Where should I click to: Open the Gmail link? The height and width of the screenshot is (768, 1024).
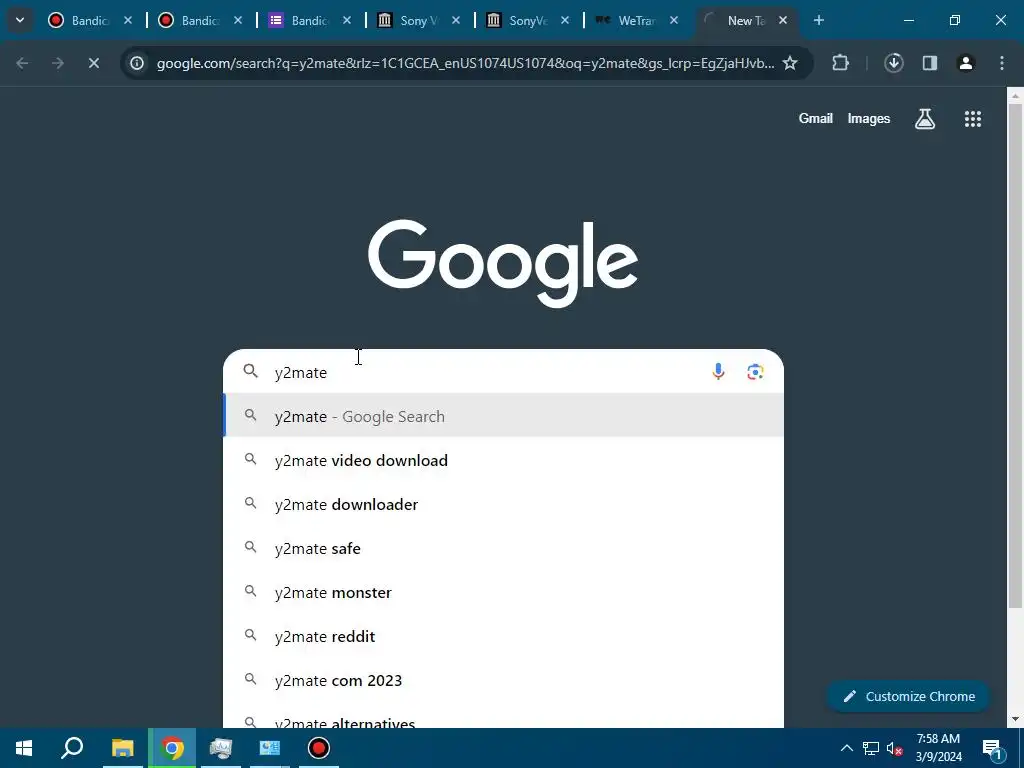point(816,118)
